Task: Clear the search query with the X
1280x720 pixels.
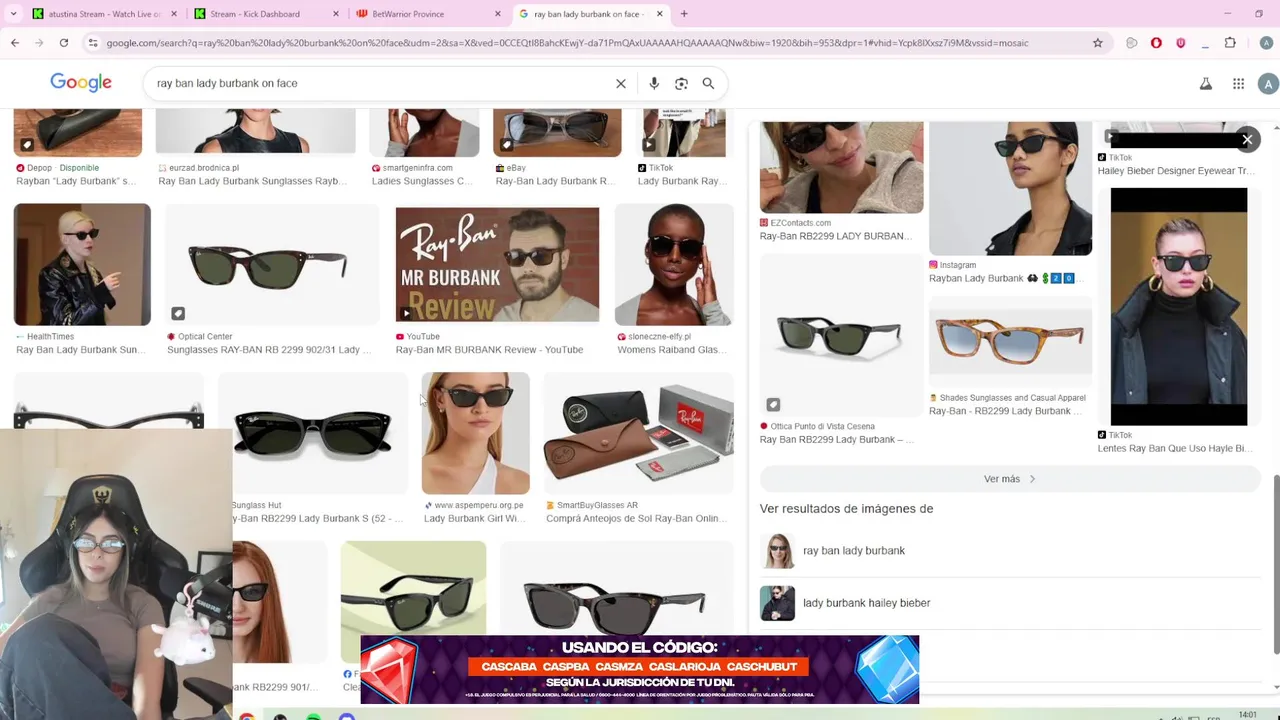Action: click(x=621, y=83)
